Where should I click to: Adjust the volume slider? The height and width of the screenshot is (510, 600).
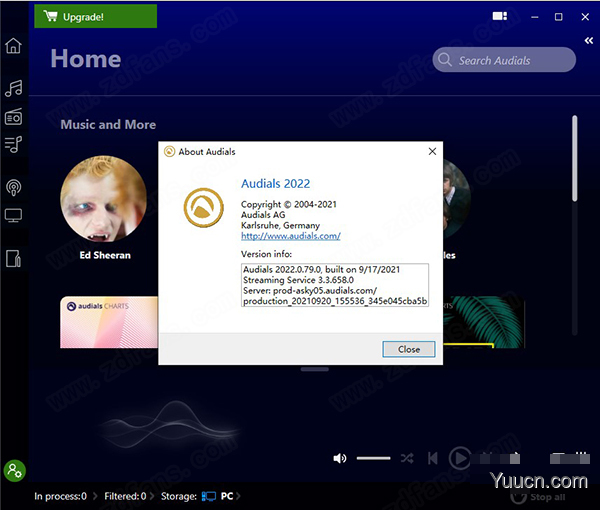click(x=373, y=458)
